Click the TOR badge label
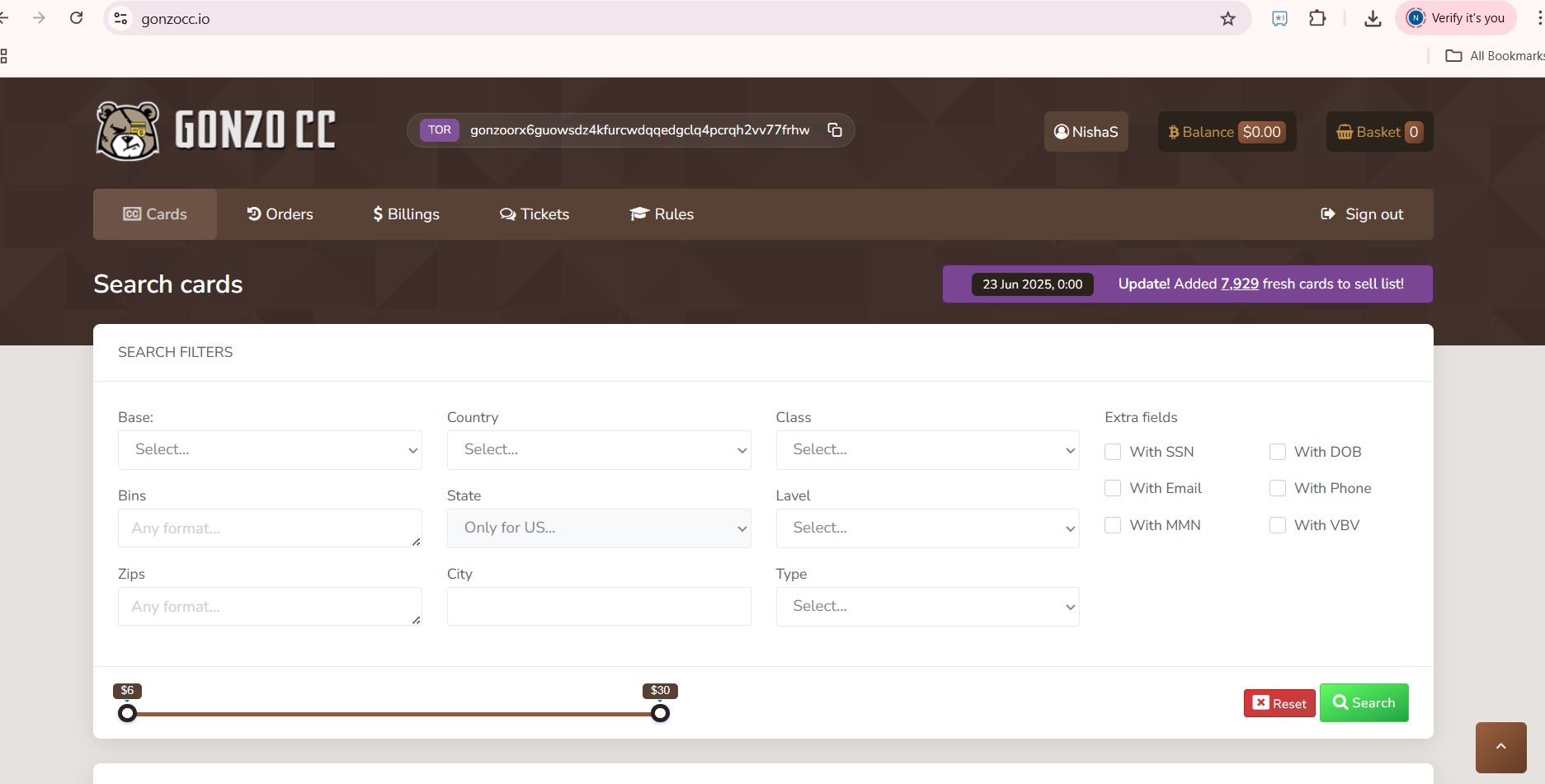1545x784 pixels. click(x=440, y=130)
